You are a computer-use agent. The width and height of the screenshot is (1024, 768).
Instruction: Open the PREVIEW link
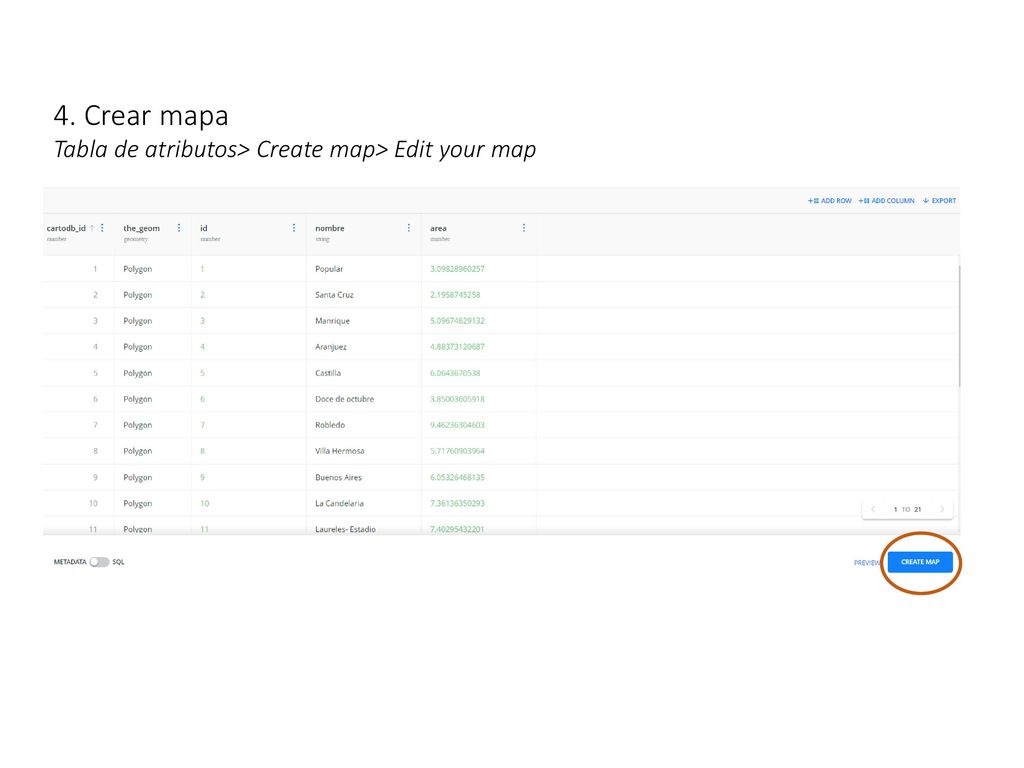[x=867, y=562]
